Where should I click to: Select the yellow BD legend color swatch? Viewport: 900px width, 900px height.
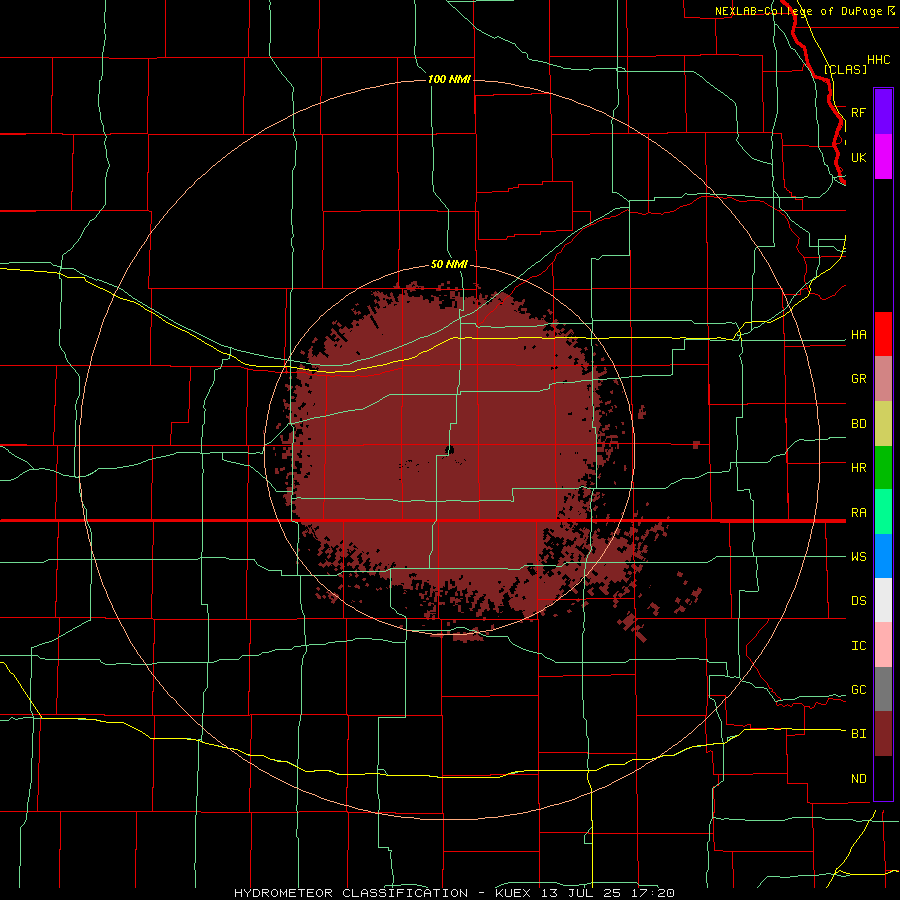click(x=883, y=424)
